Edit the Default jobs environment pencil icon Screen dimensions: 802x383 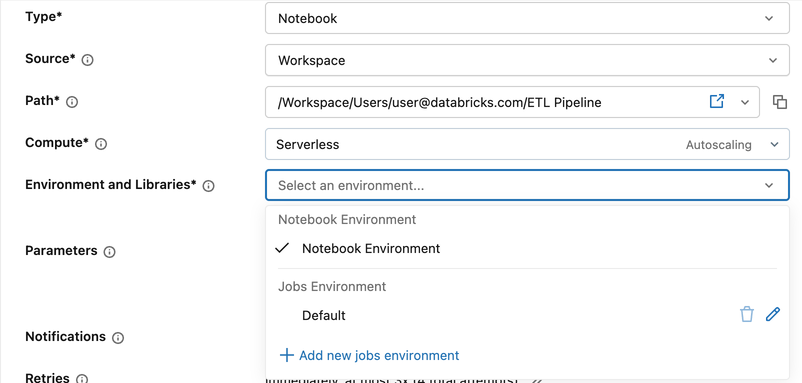772,314
